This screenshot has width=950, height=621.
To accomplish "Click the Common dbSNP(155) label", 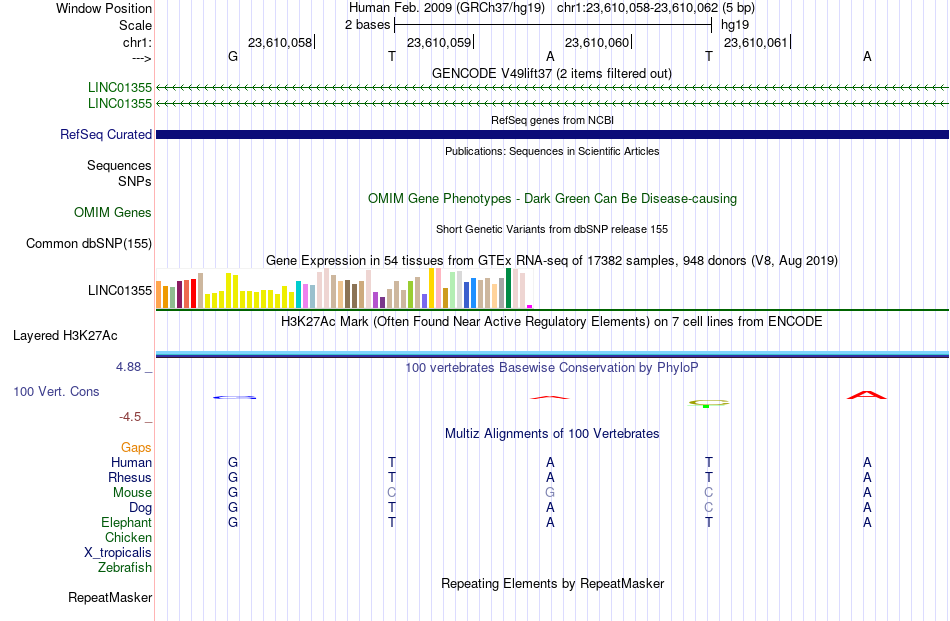I will [x=89, y=244].
